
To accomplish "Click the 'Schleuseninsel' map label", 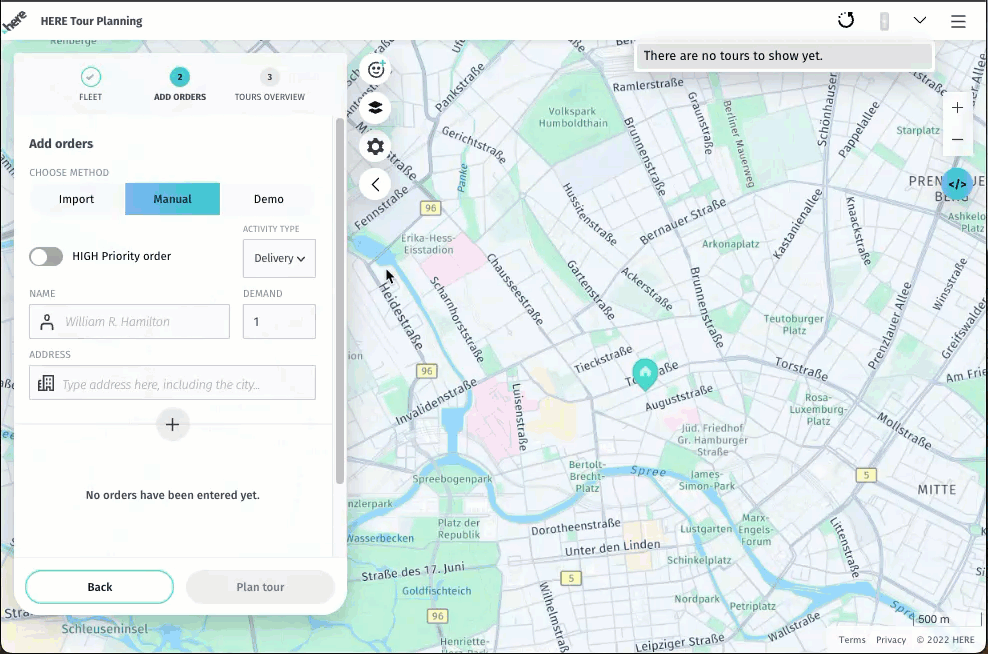I will click(x=105, y=629).
